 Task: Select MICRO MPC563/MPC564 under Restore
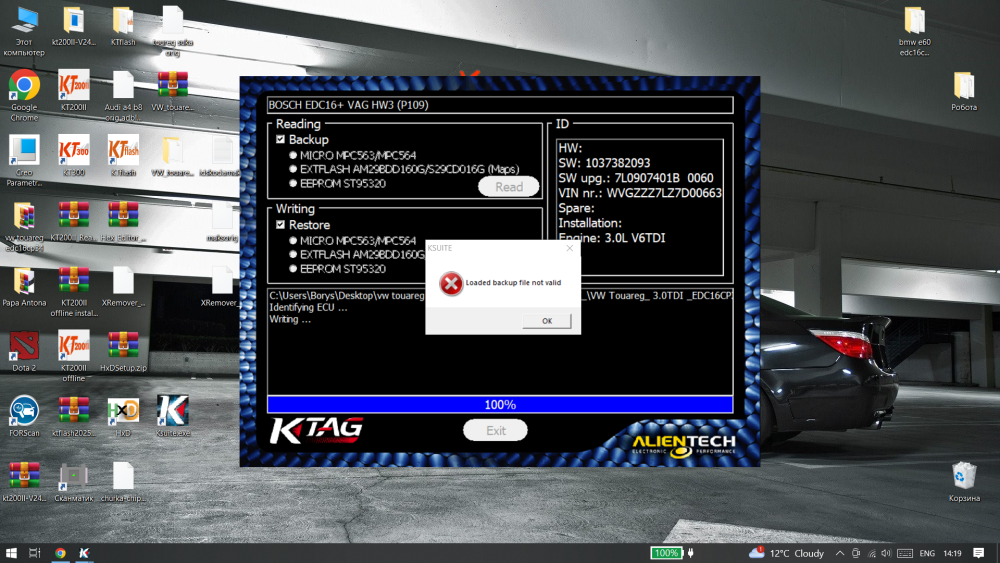tap(293, 240)
